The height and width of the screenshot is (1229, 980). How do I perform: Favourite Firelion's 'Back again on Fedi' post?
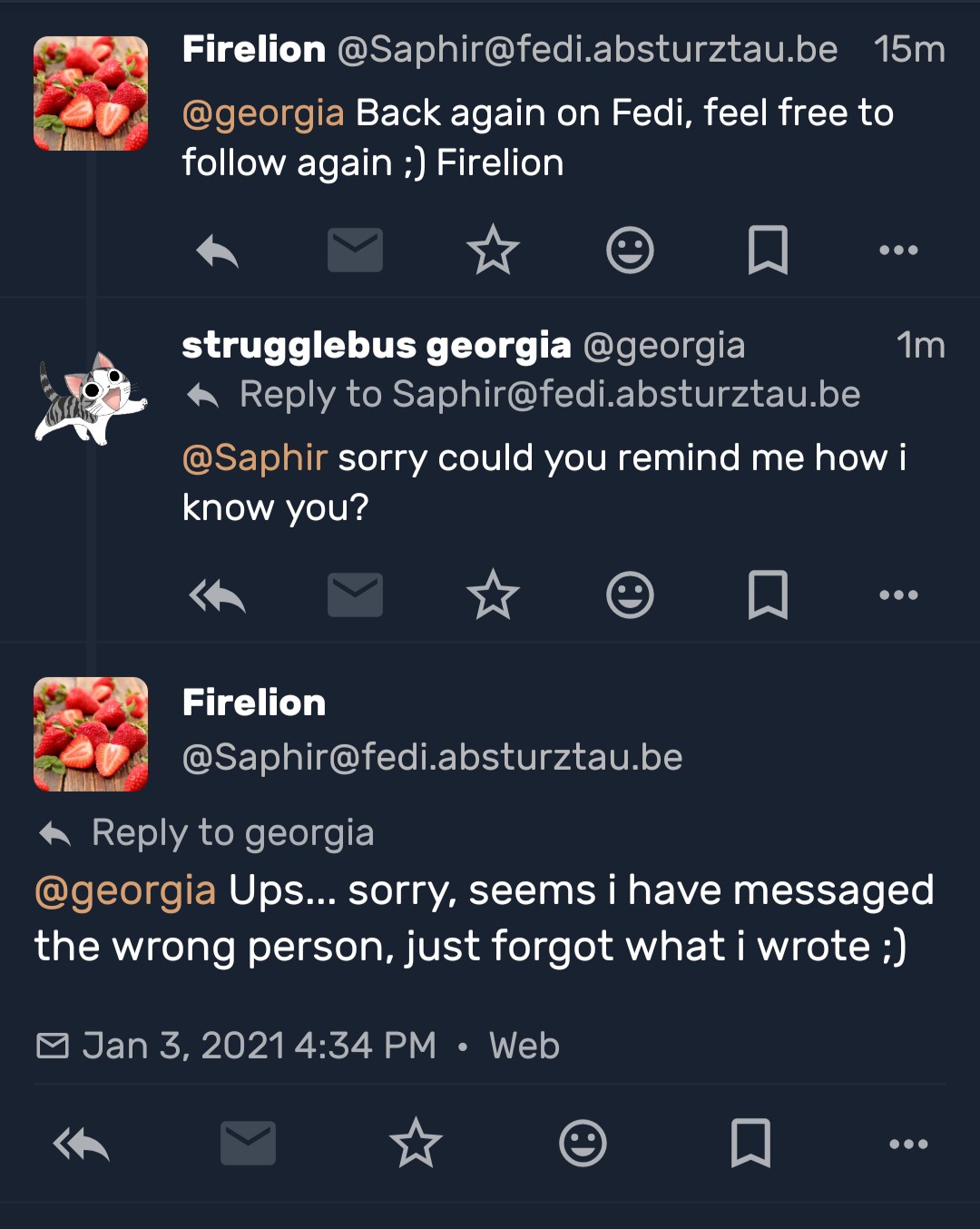(493, 251)
